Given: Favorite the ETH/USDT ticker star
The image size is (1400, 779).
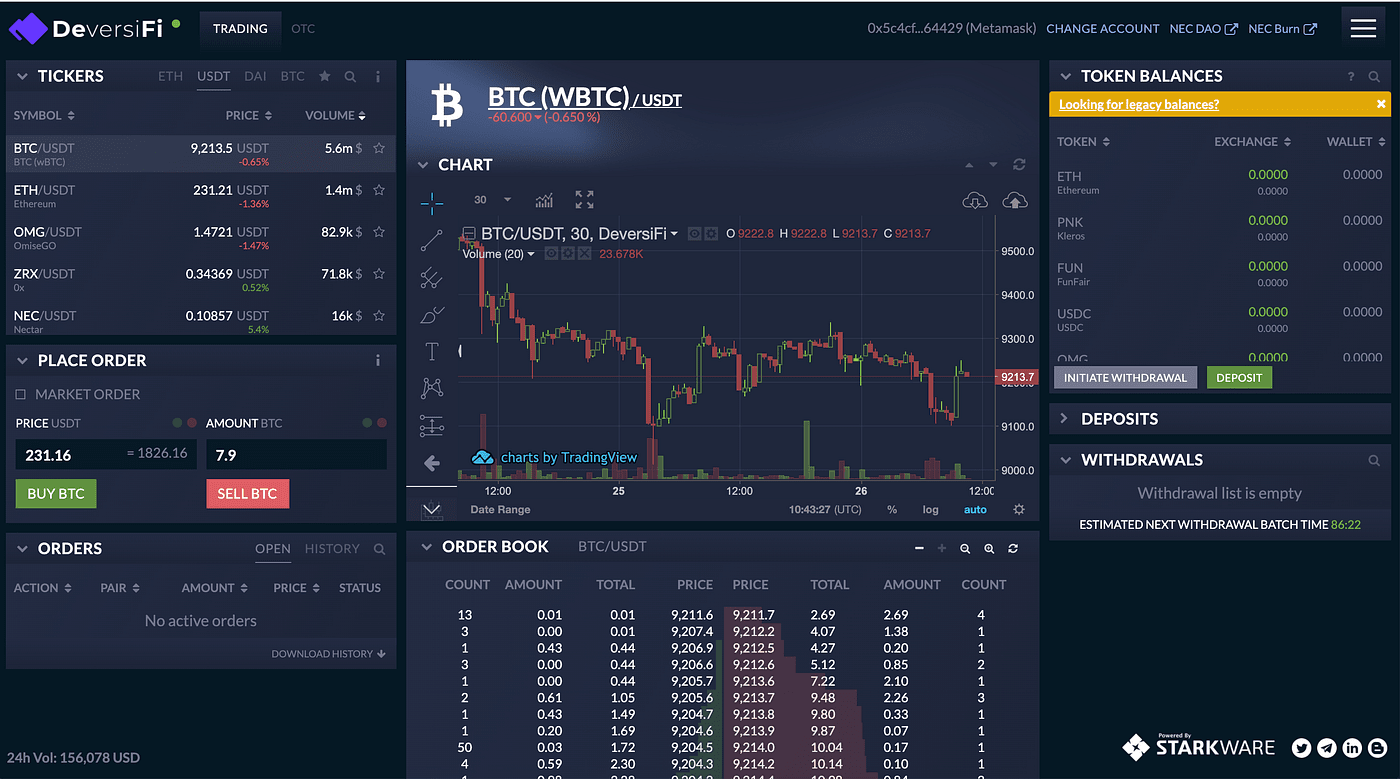Looking at the screenshot, I should pyautogui.click(x=379, y=190).
